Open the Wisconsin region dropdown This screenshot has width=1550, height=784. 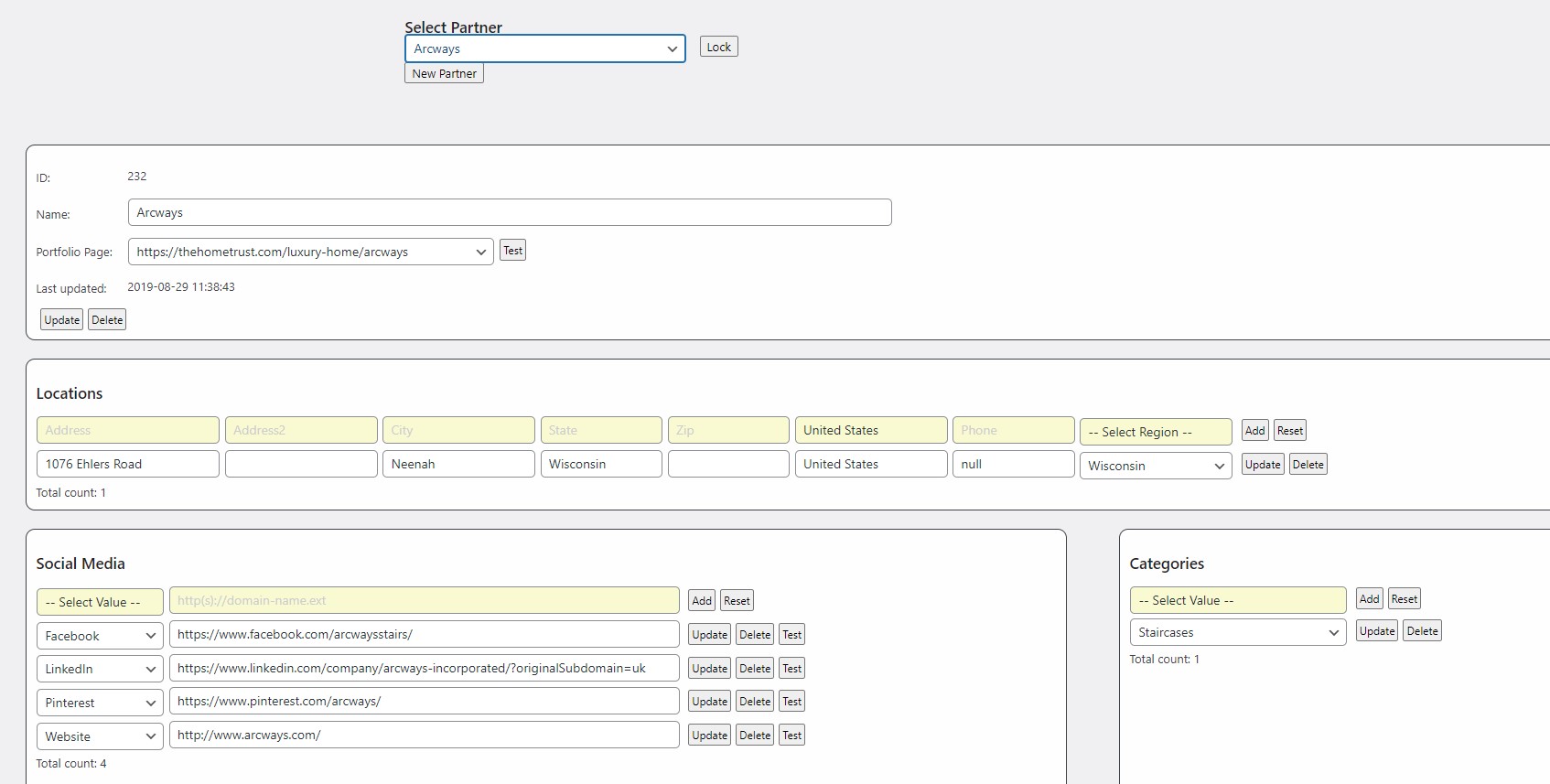(1156, 466)
